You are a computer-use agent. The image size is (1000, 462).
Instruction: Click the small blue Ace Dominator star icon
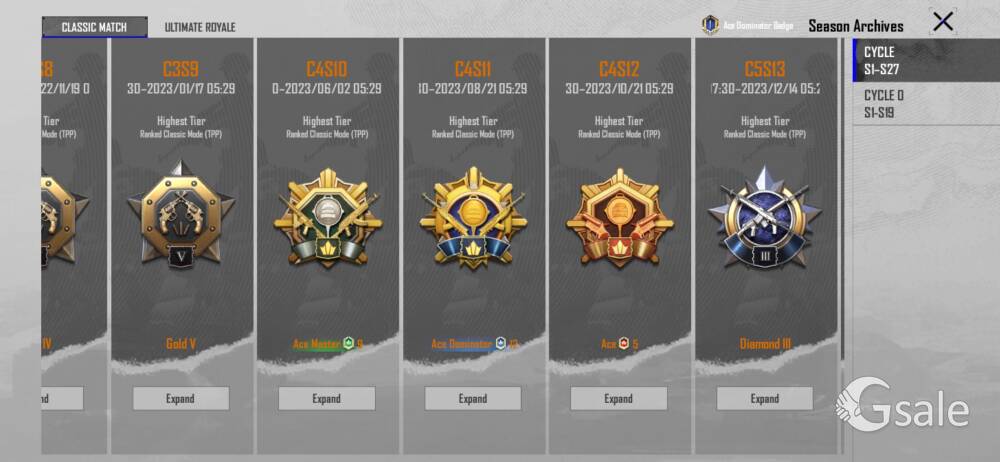coord(501,343)
